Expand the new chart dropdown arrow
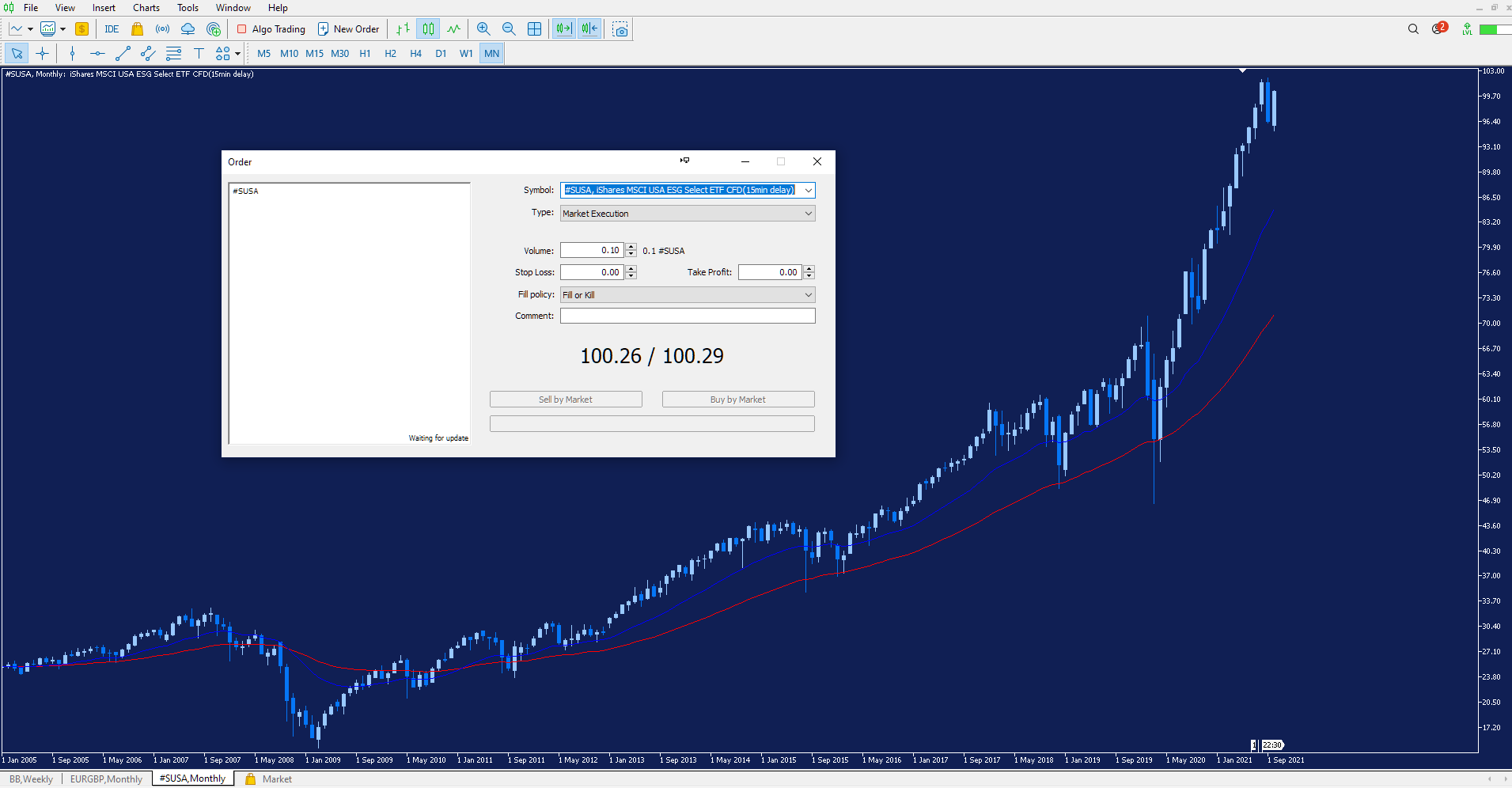Viewport: 1512px width, 788px height. [x=30, y=29]
